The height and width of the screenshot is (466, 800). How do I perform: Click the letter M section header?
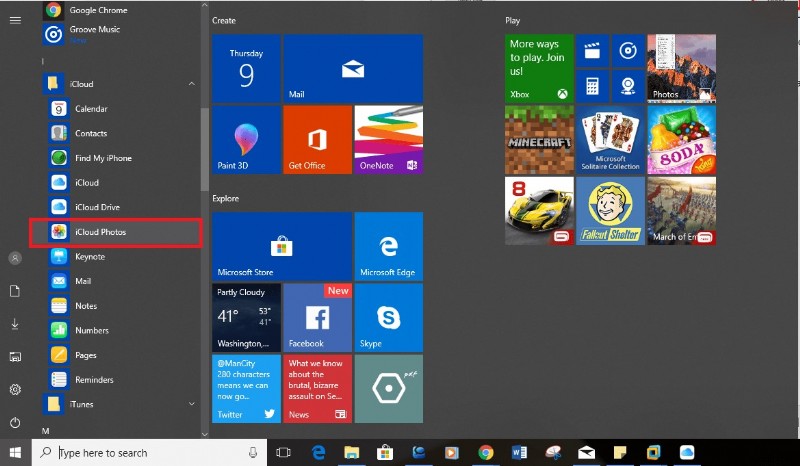coord(45,431)
